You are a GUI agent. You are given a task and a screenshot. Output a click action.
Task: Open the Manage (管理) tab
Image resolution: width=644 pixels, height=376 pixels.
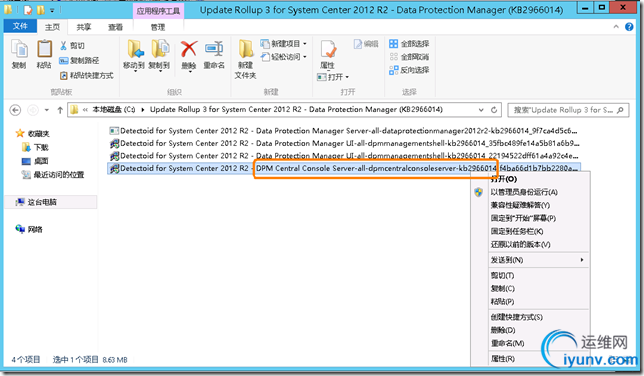[158, 27]
